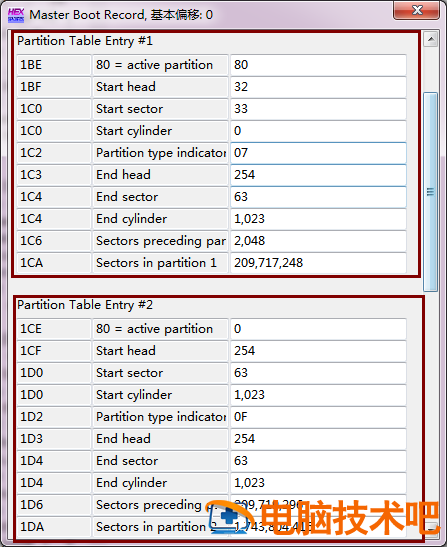Click the entry #1 Start sector field showing 33
This screenshot has height=547, width=447.
318,109
